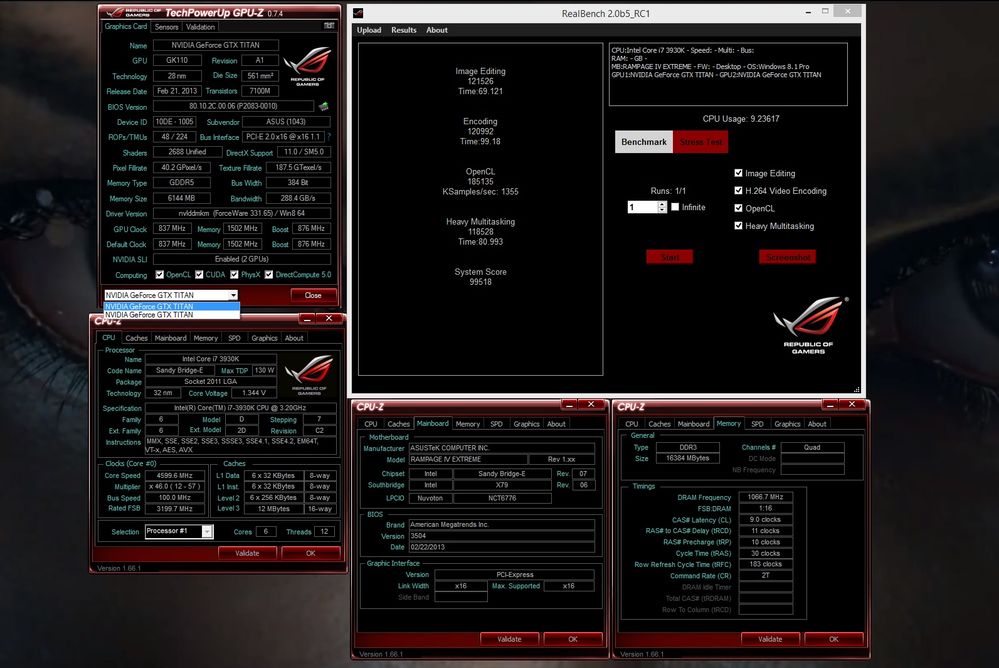The image size is (999, 668).
Task: Uncheck OpenCL in RealBench test list
Action: click(738, 208)
